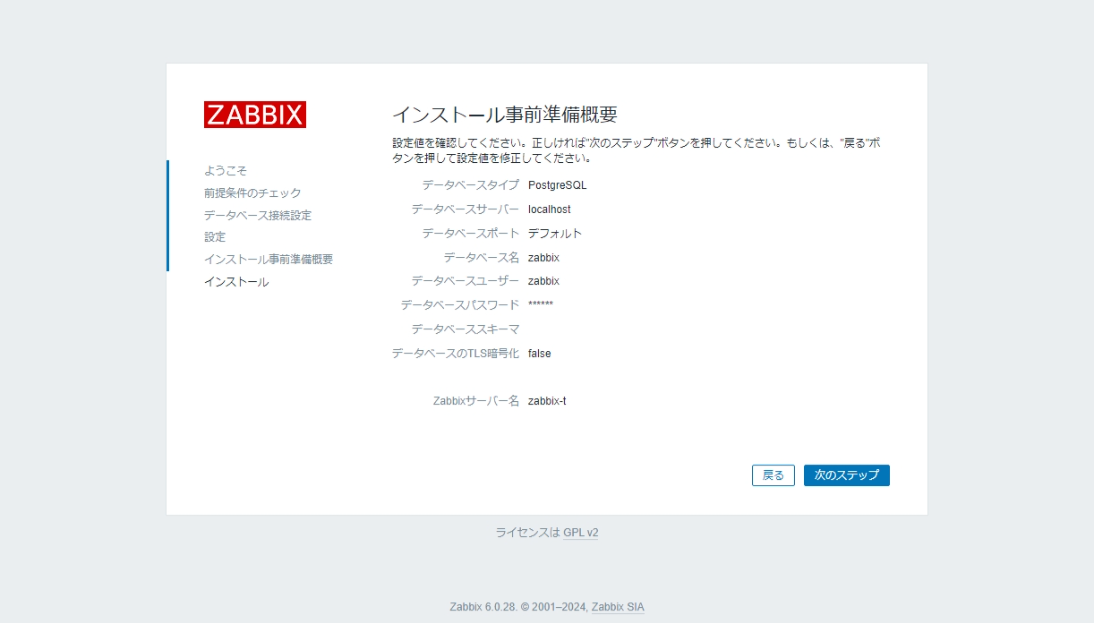Click the データベースユーザー label
1094x623 pixels.
point(465,281)
